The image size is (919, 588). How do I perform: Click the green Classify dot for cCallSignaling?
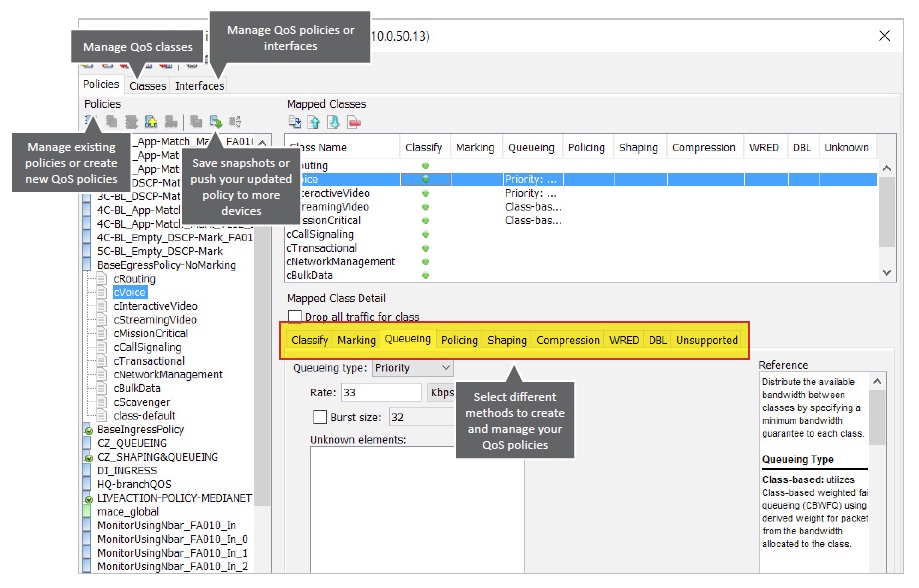click(x=425, y=234)
